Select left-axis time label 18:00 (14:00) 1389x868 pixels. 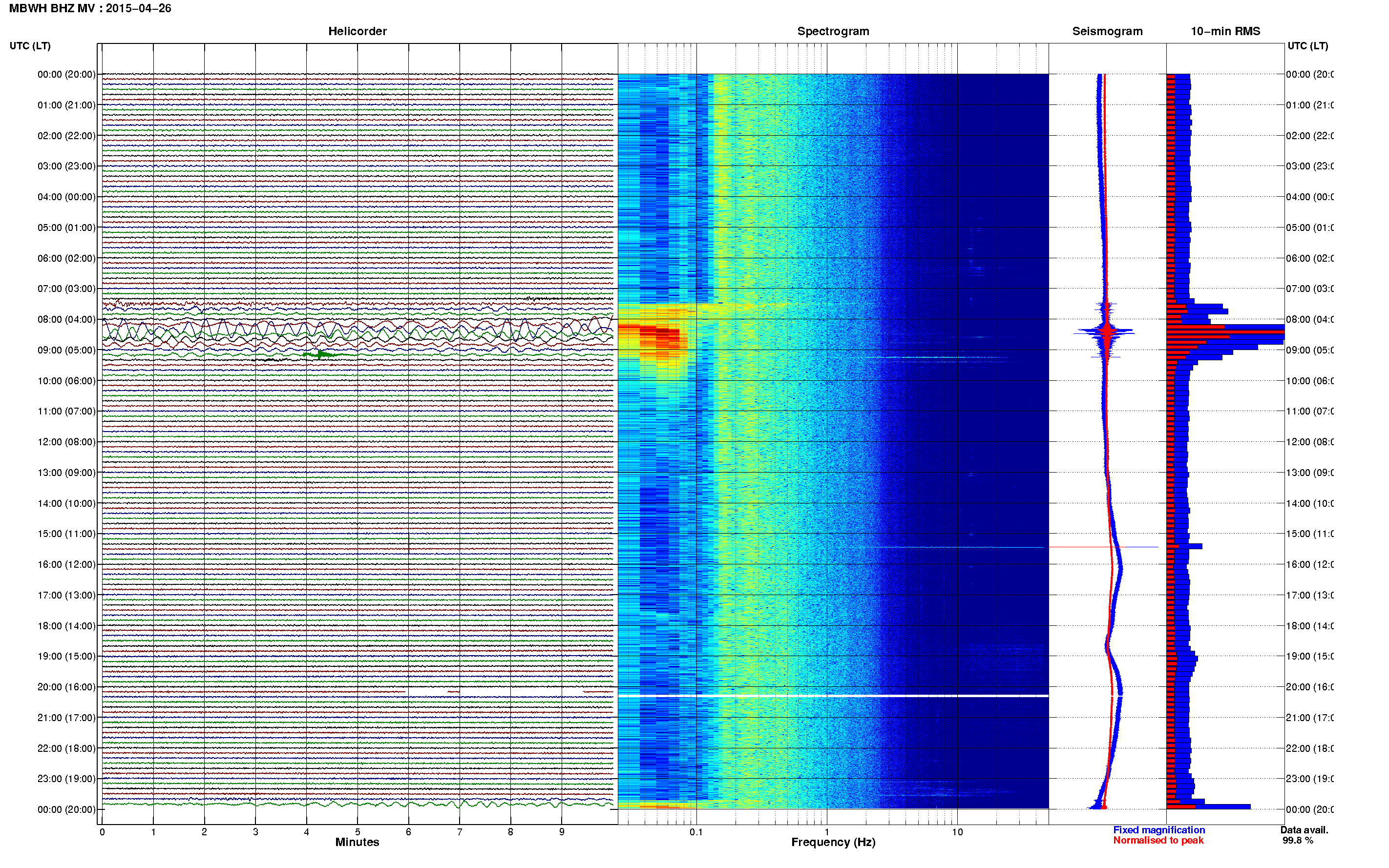pyautogui.click(x=66, y=626)
